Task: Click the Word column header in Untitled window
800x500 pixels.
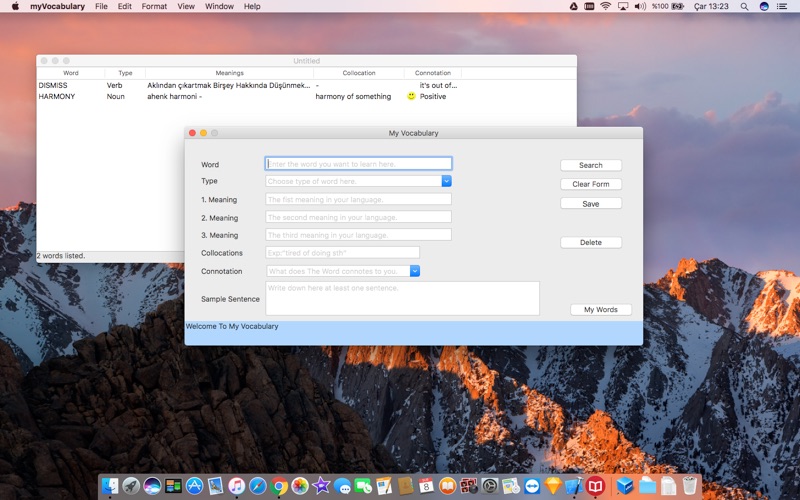Action: point(70,73)
